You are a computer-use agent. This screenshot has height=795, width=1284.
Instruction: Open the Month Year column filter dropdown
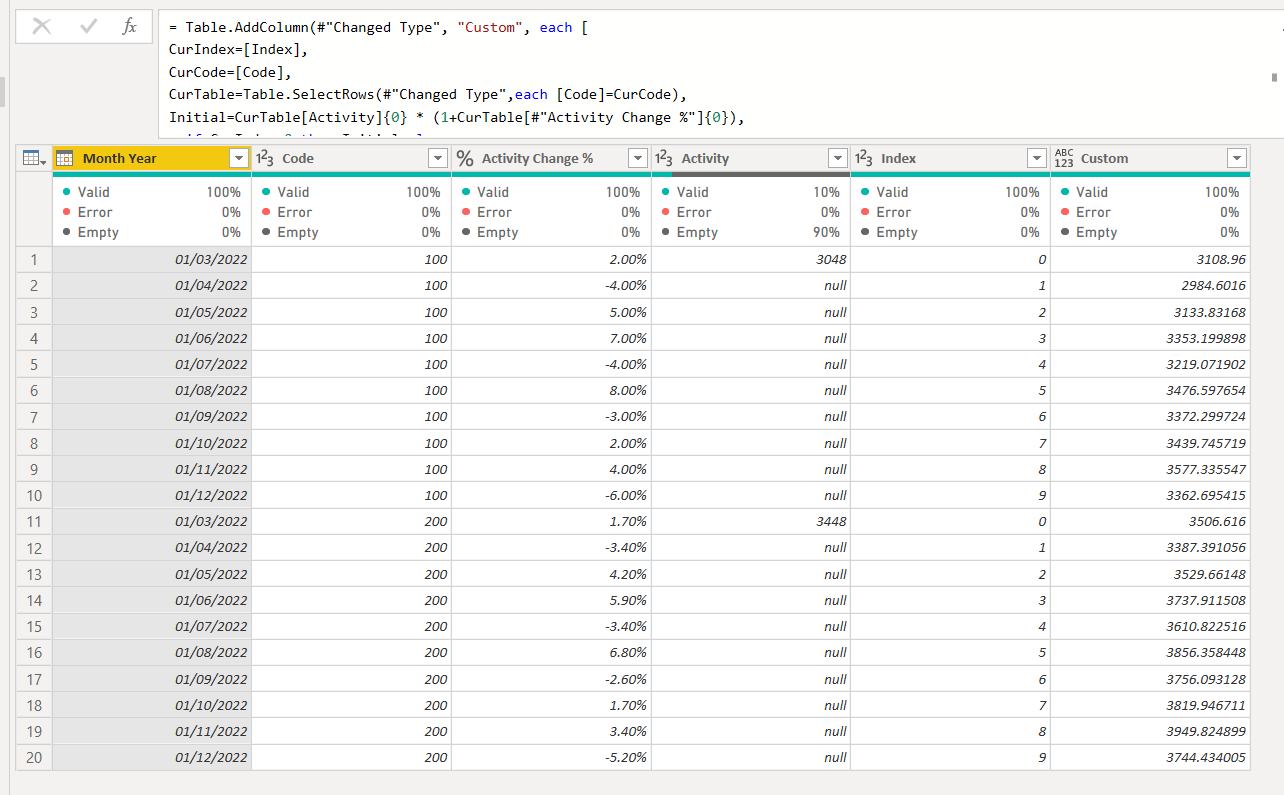[238, 158]
